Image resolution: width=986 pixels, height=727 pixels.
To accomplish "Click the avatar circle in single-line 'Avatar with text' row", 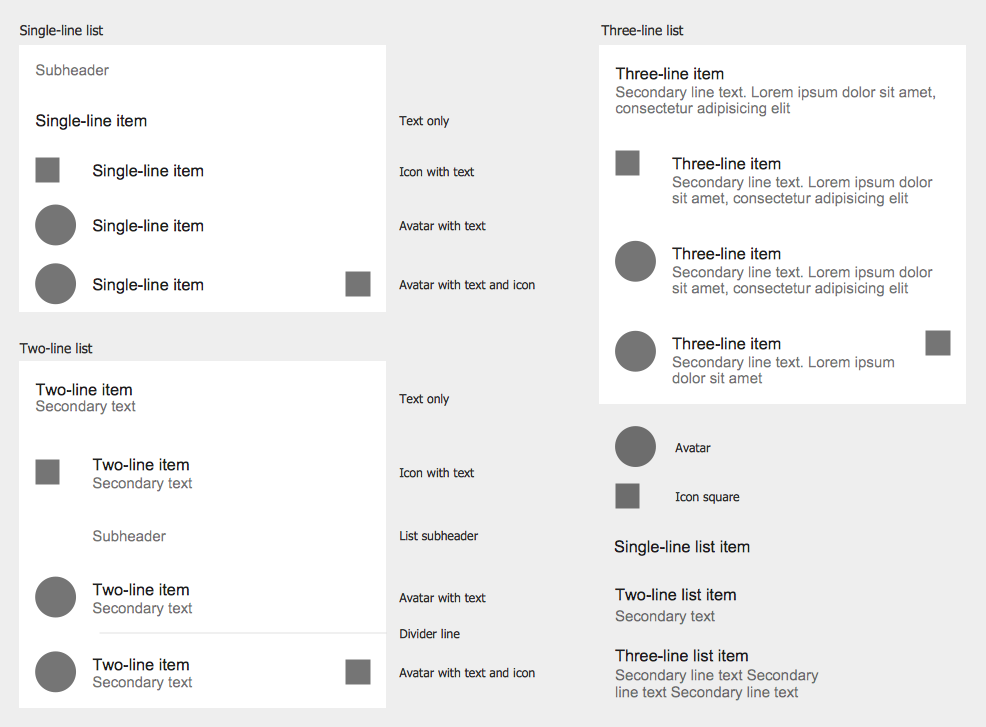I will point(55,225).
